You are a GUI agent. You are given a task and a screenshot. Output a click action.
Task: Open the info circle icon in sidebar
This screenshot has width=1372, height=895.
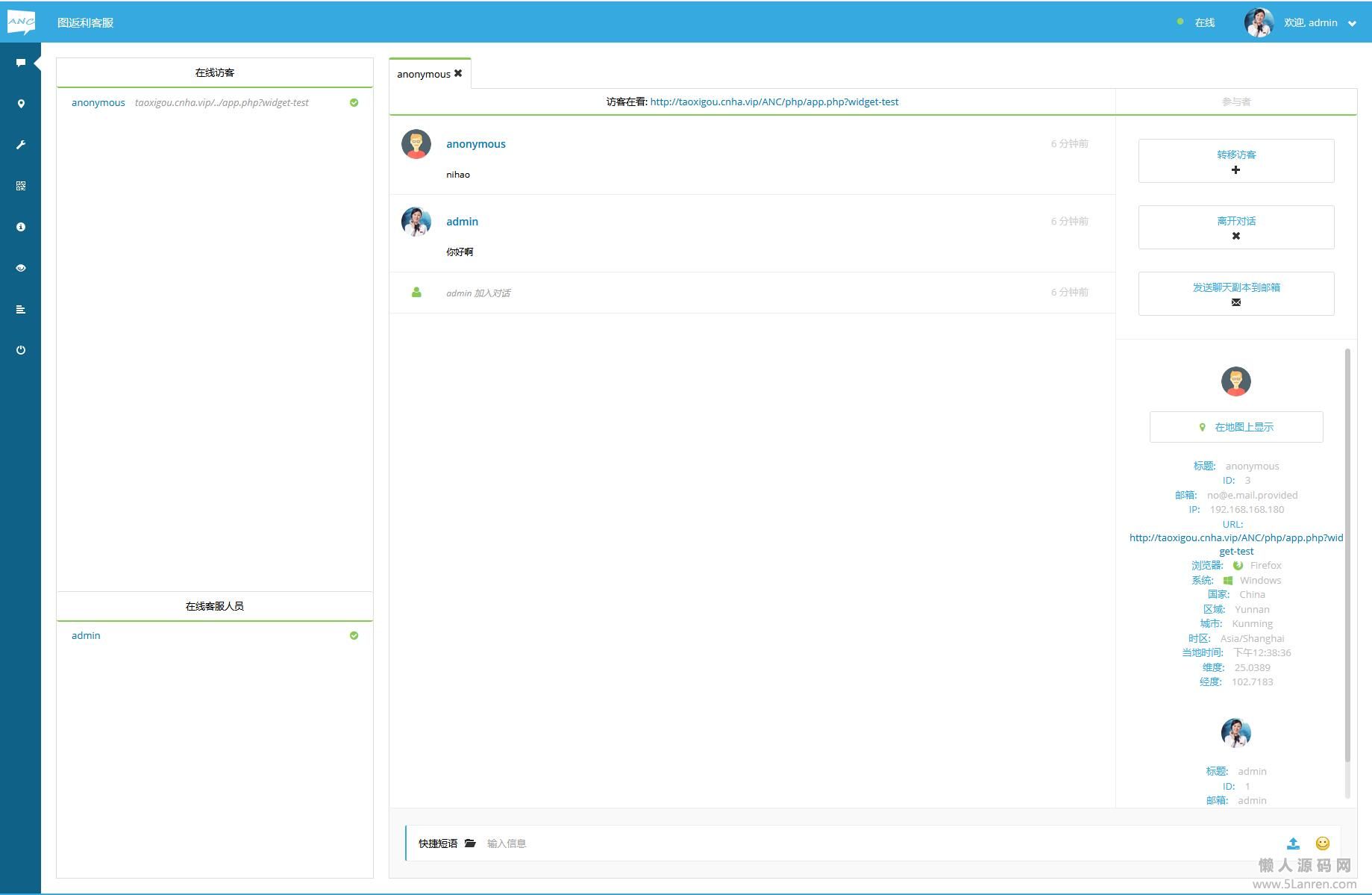pos(21,227)
